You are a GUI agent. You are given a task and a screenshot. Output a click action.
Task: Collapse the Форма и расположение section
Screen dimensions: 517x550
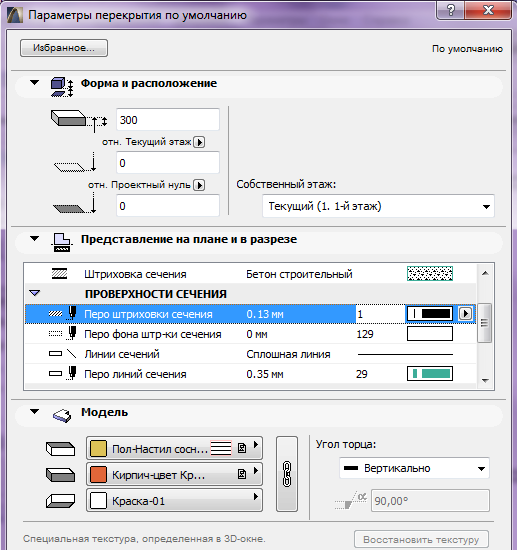pyautogui.click(x=34, y=83)
